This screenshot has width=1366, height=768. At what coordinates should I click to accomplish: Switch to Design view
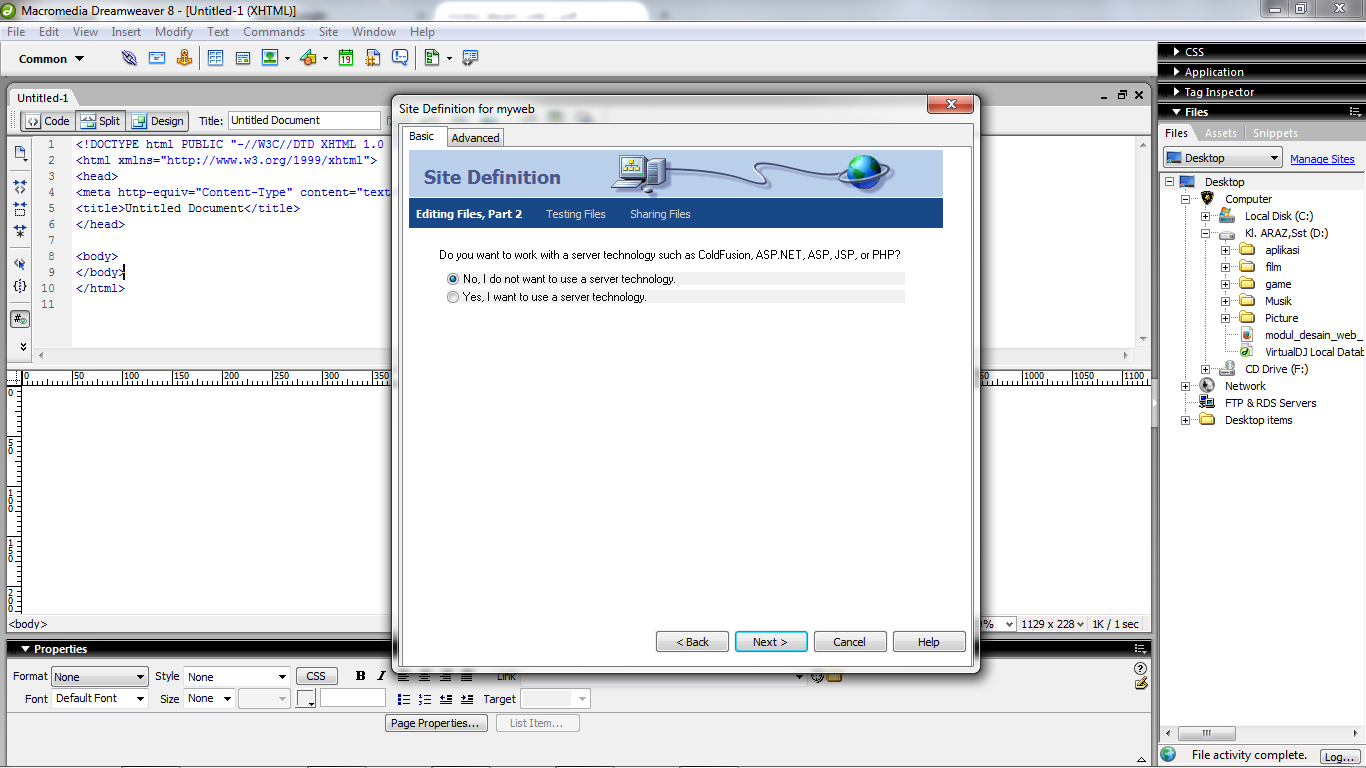coord(157,121)
